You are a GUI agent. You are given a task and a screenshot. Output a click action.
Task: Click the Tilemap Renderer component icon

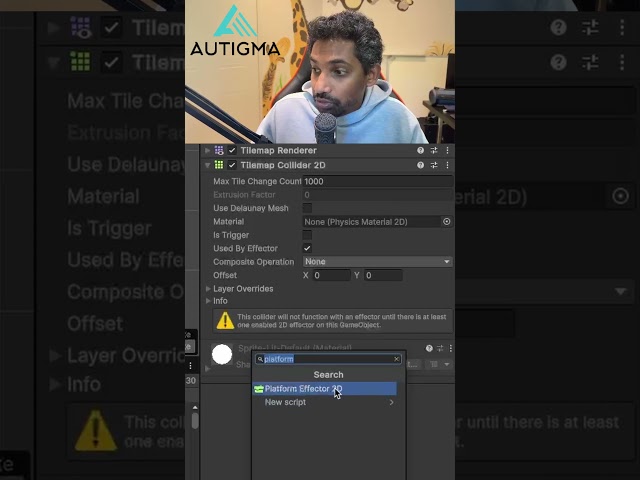tap(219, 151)
